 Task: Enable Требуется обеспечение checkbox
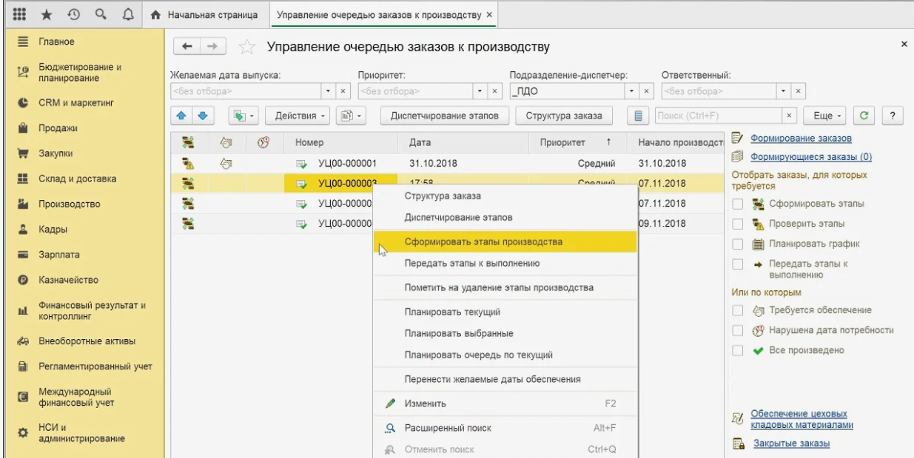coord(738,310)
